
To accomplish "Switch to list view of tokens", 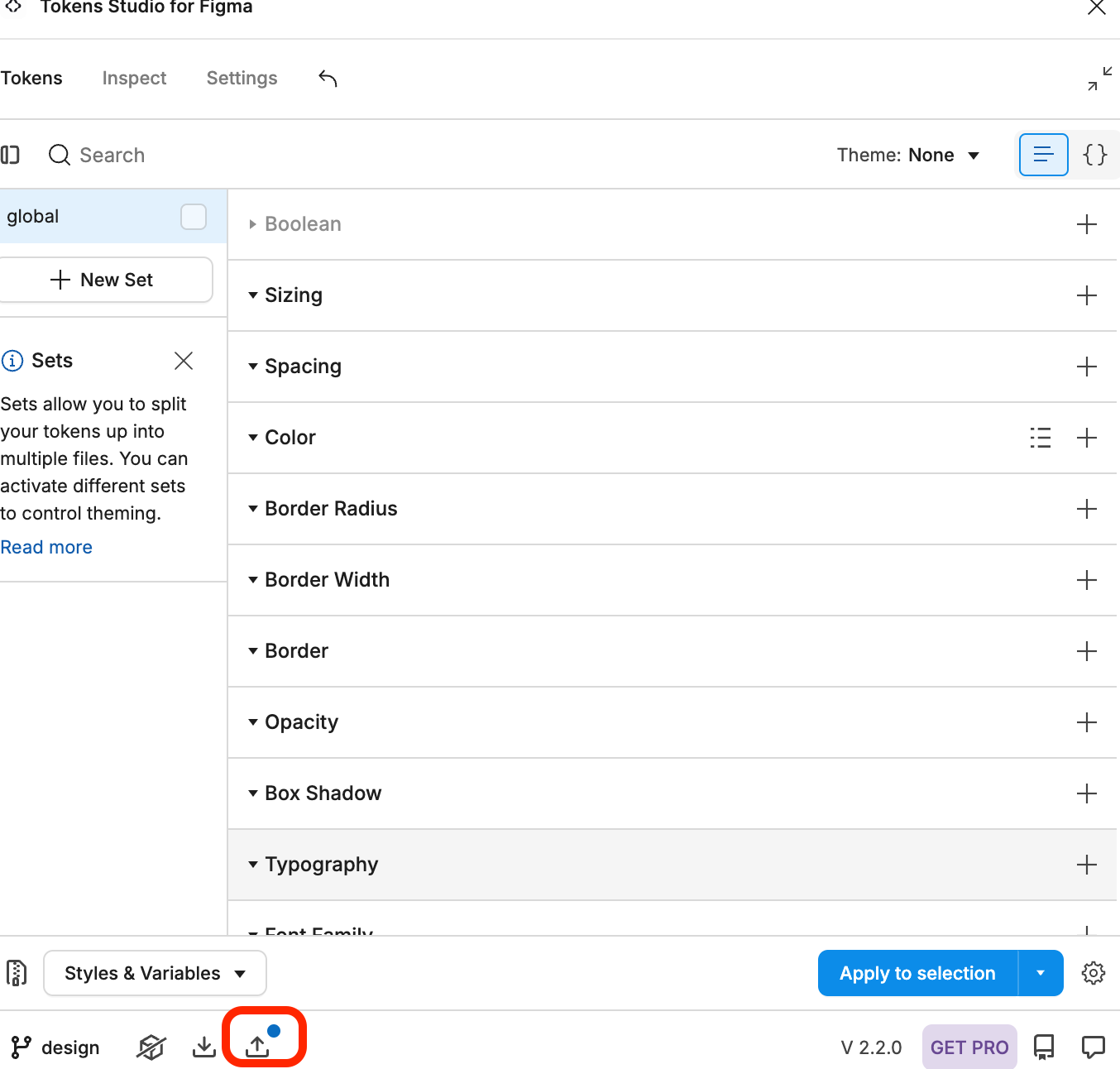I will coord(1043,155).
